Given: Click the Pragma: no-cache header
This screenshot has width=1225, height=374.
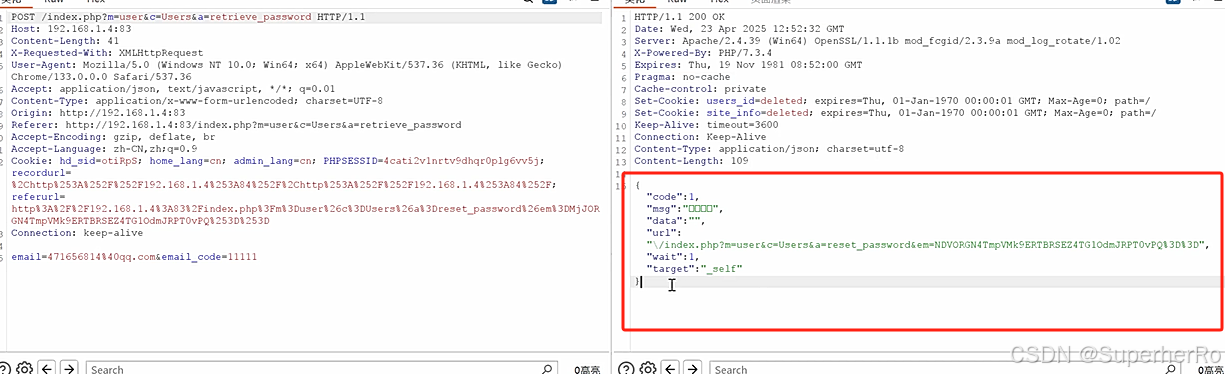Looking at the screenshot, I should (682, 76).
